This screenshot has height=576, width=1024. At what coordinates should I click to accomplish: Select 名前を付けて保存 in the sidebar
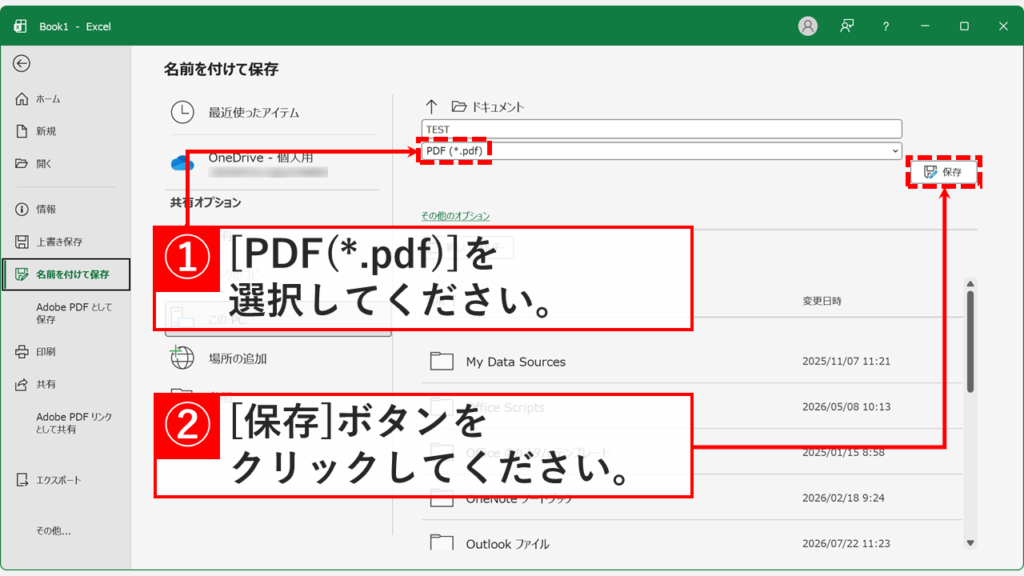[66, 274]
